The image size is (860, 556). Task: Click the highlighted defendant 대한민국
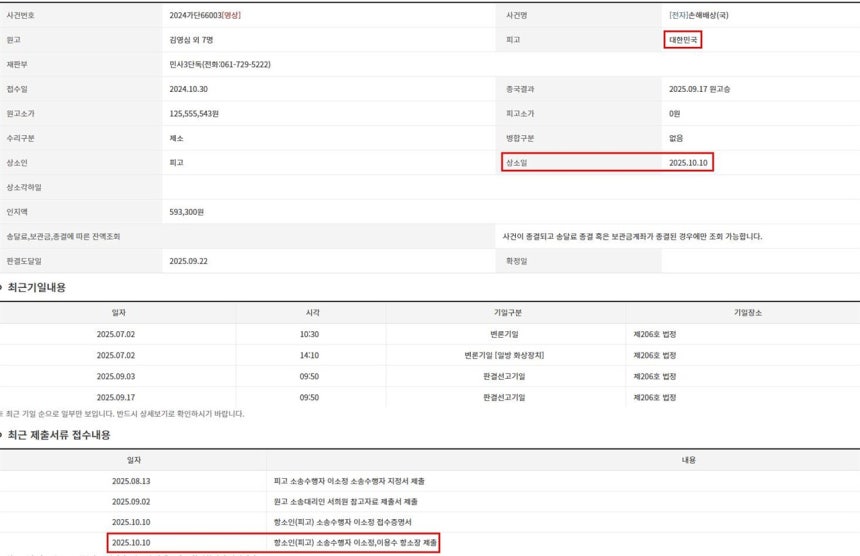[x=685, y=40]
